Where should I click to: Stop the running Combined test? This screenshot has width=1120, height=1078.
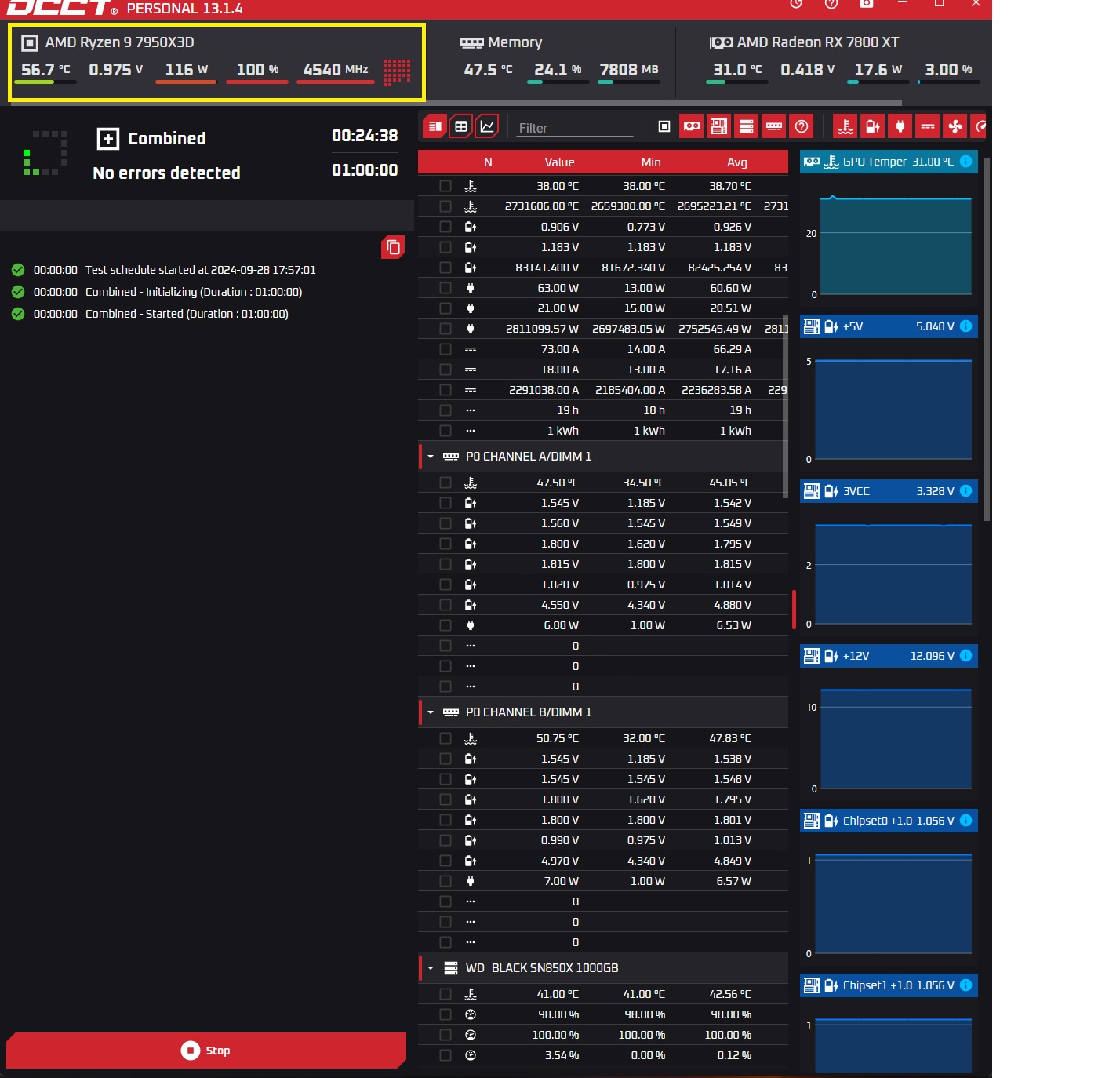[205, 1051]
